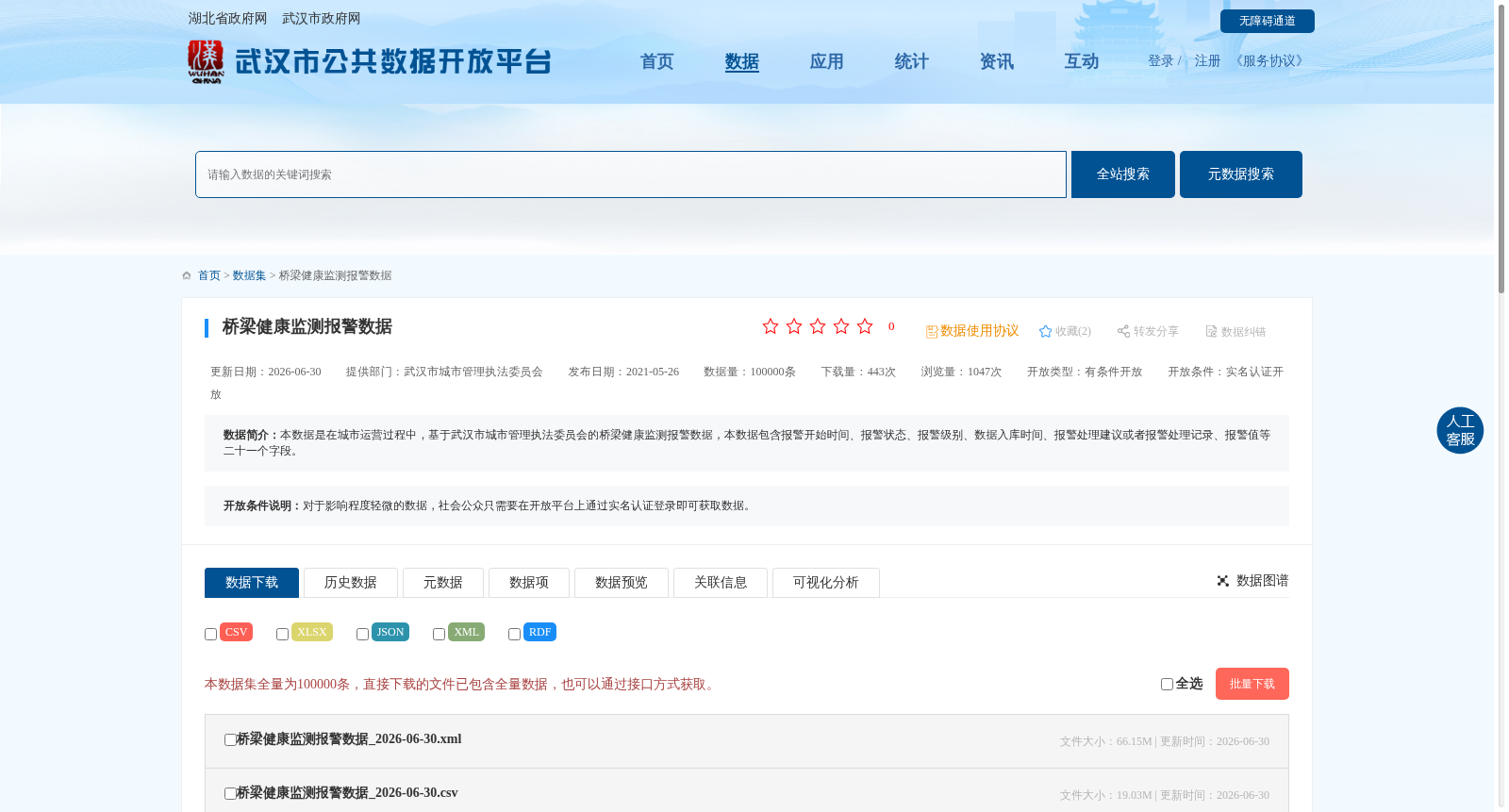Click the second rating star
Screen dimensions: 1509x812
coord(794,326)
